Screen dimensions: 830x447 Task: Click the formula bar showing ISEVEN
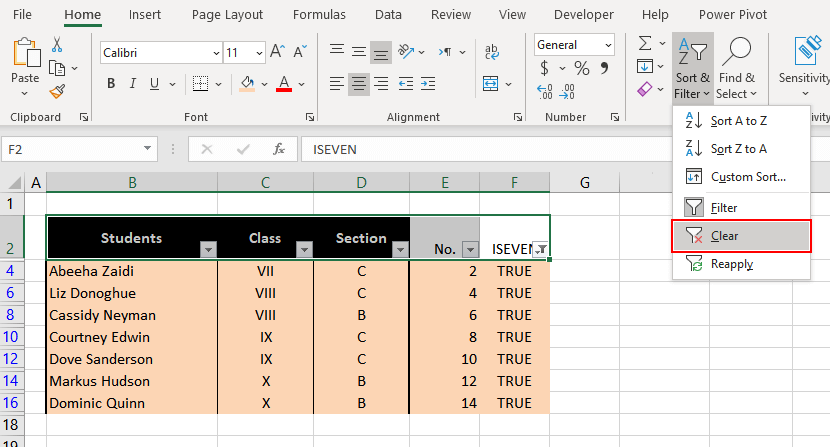coord(485,150)
